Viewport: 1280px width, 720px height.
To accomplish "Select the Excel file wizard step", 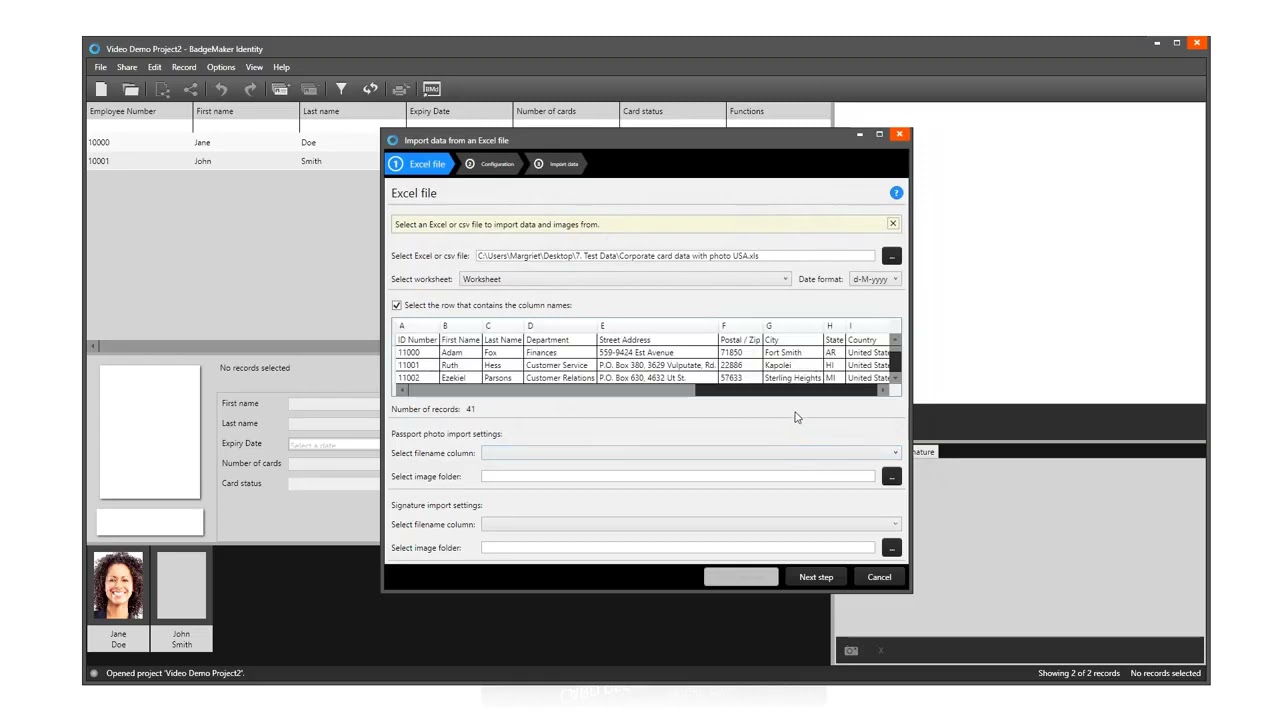I will point(419,164).
